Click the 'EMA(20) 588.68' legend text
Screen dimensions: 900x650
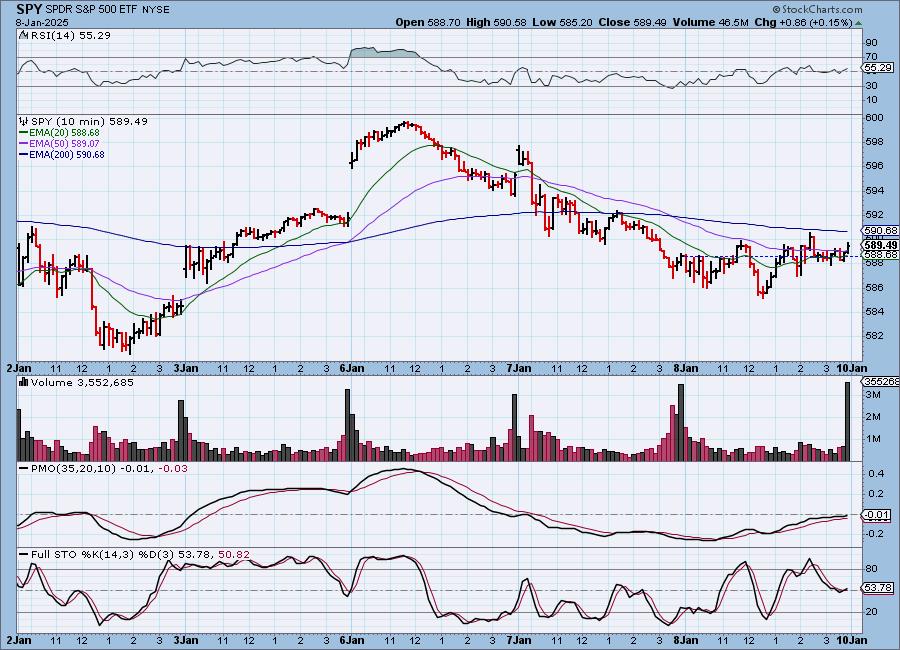(x=64, y=133)
